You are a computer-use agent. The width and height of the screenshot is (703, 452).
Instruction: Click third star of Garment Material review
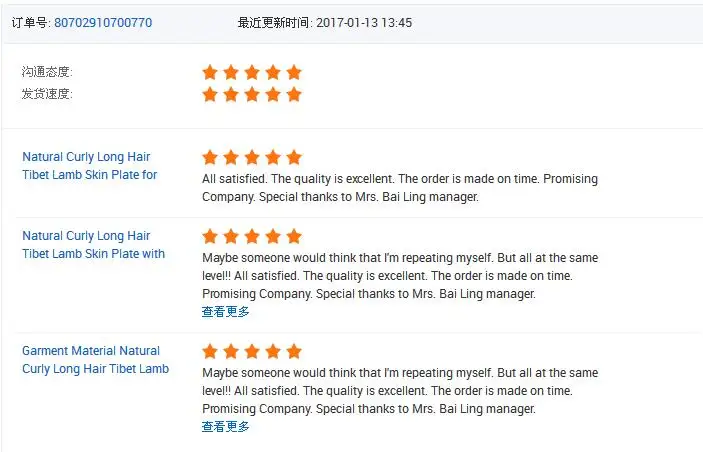click(252, 351)
